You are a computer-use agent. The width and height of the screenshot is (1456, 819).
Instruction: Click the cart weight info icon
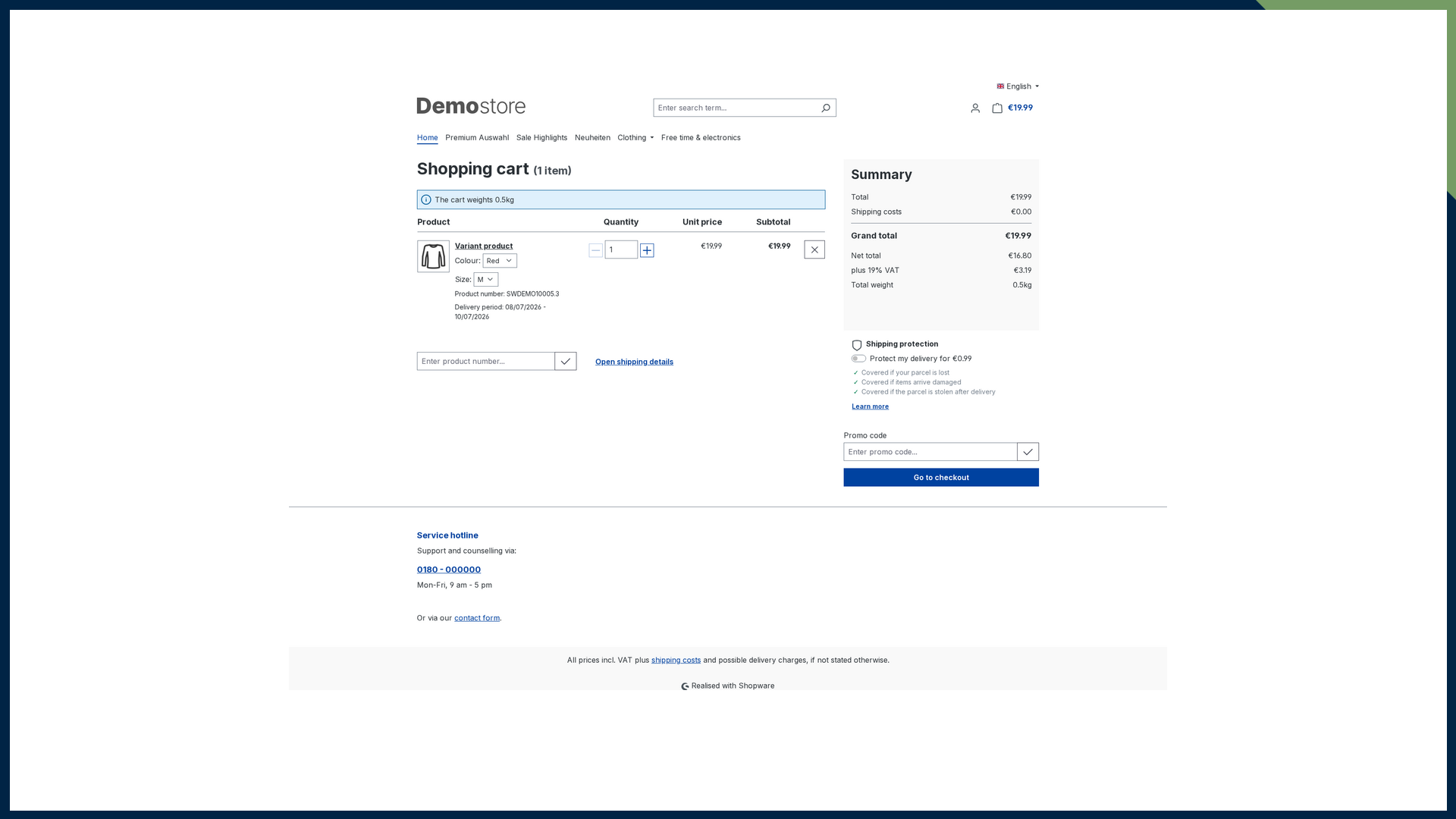coord(426,200)
